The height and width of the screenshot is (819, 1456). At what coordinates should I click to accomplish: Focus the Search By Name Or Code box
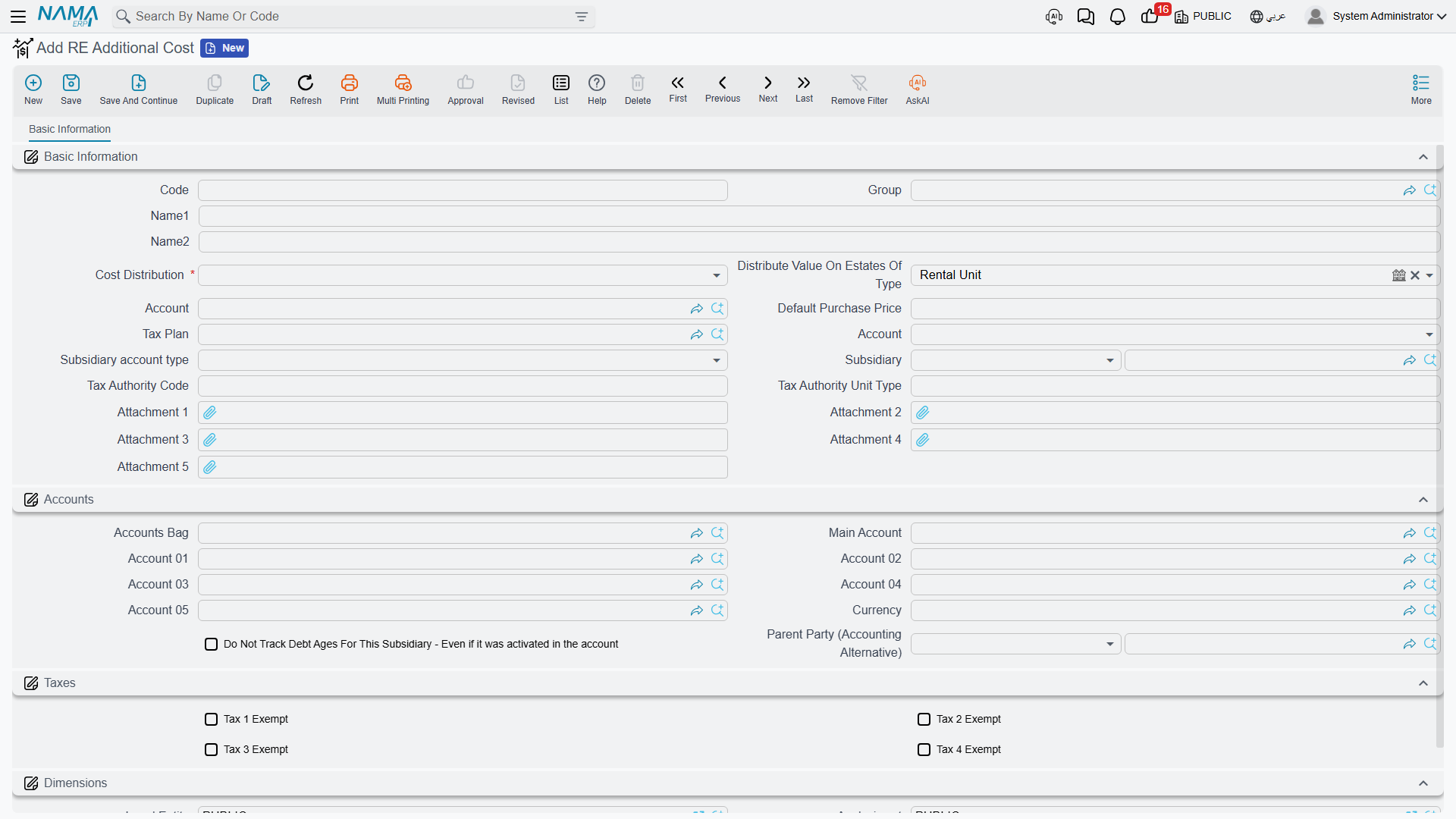point(353,17)
